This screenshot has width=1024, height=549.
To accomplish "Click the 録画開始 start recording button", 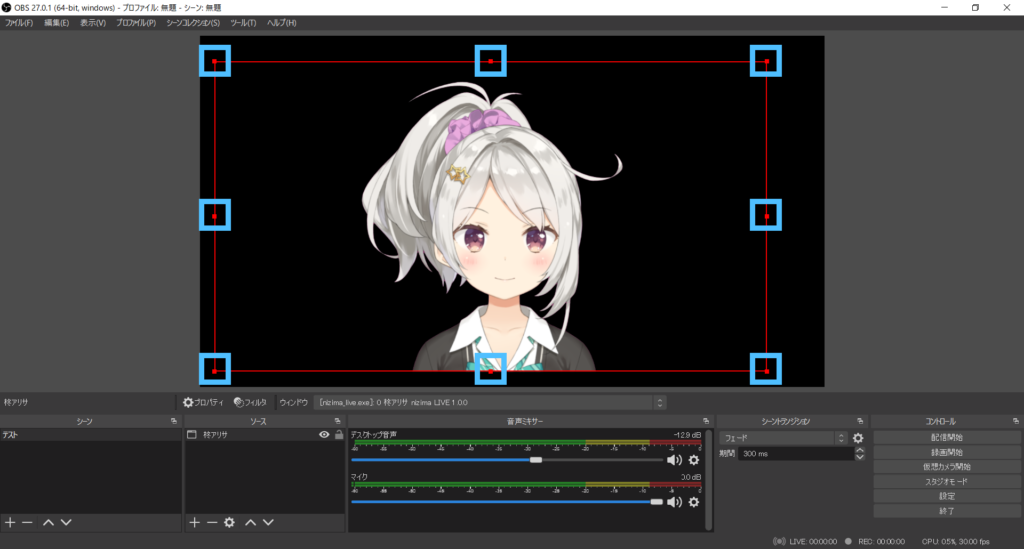I will [x=946, y=452].
